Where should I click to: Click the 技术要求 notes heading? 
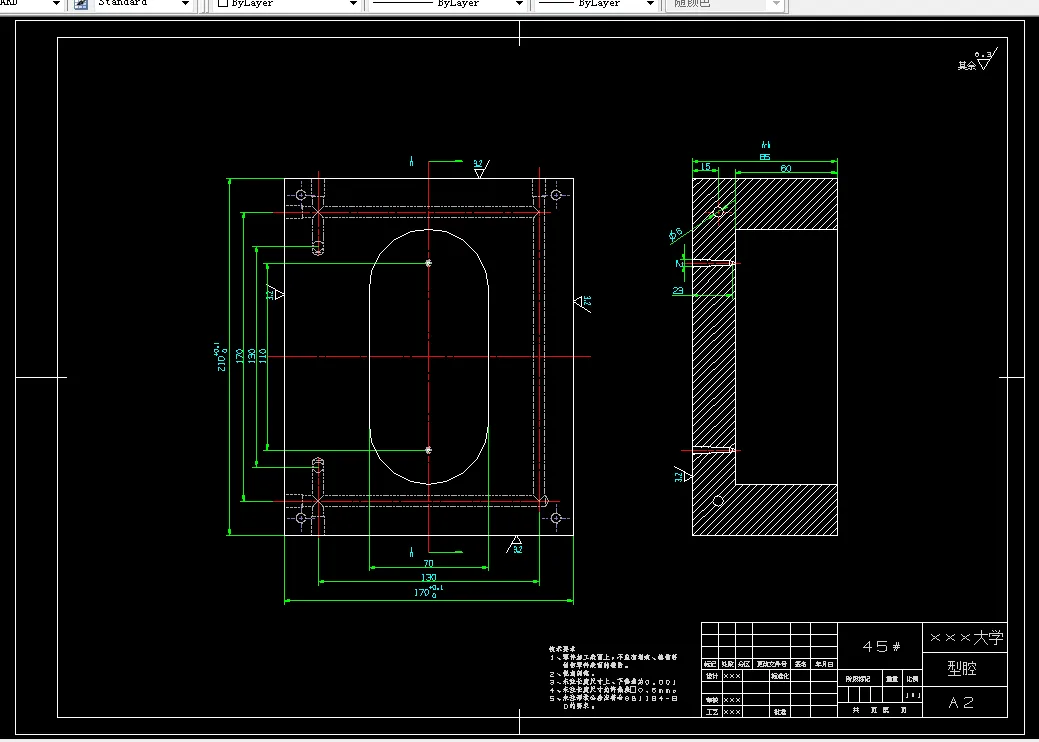tap(562, 649)
